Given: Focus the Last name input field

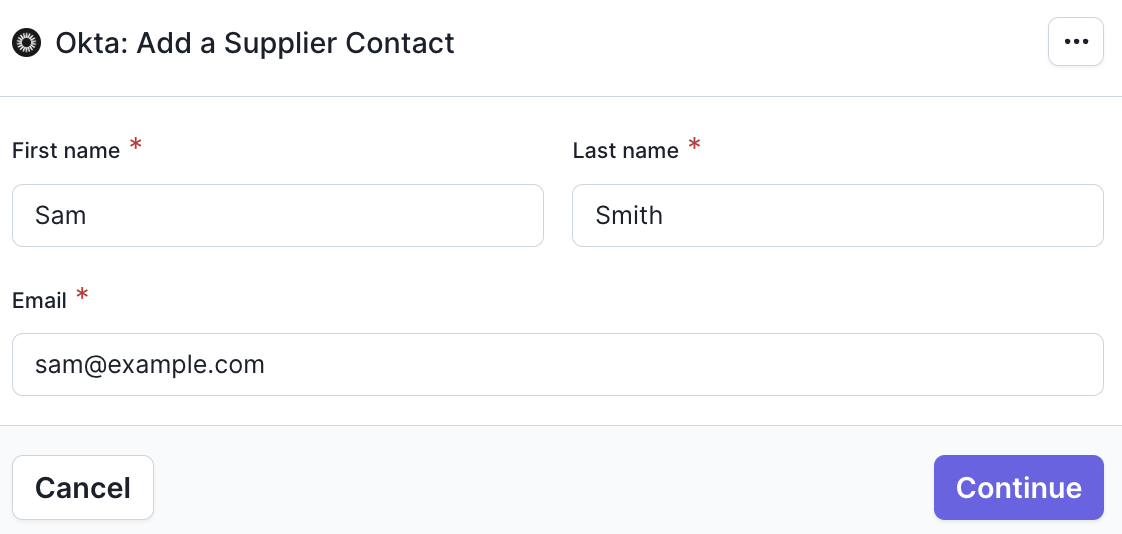Looking at the screenshot, I should (x=837, y=215).
